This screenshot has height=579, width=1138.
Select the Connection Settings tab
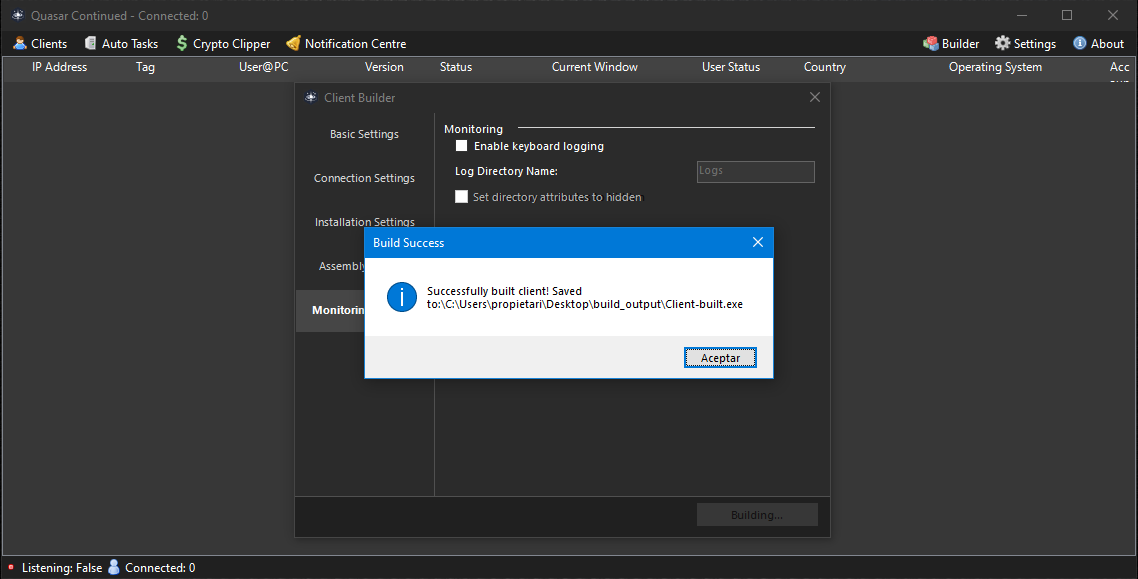coord(364,178)
